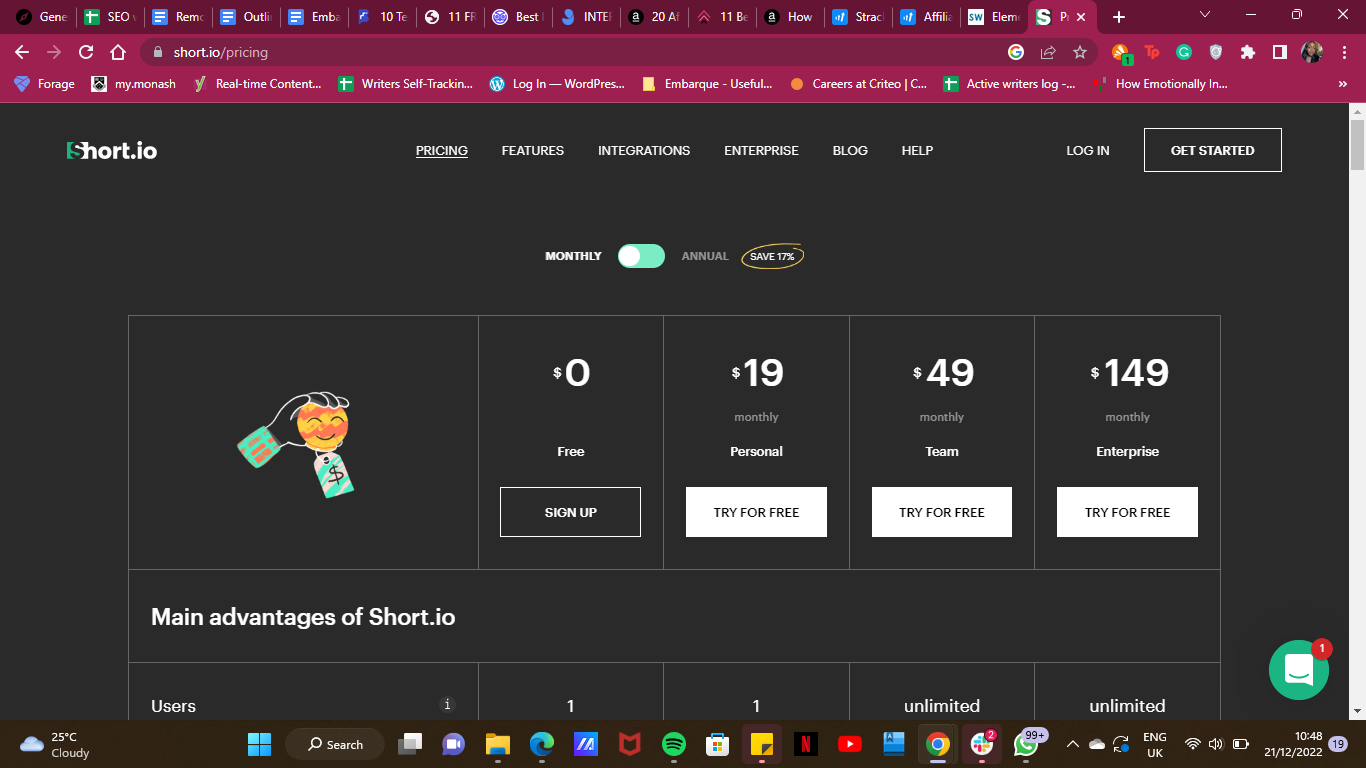Try the Team plan for free
The height and width of the screenshot is (768, 1366).
pyautogui.click(x=942, y=512)
